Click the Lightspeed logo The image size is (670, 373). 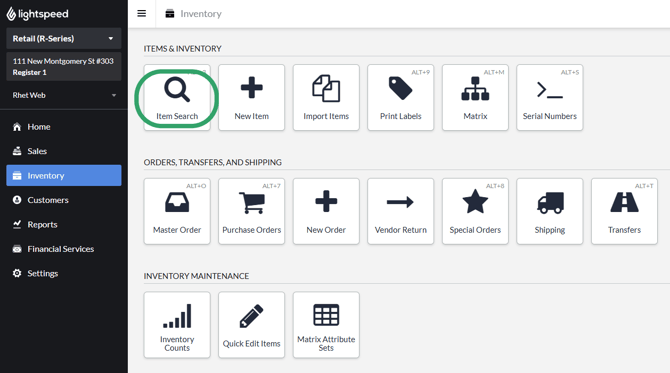click(x=37, y=14)
